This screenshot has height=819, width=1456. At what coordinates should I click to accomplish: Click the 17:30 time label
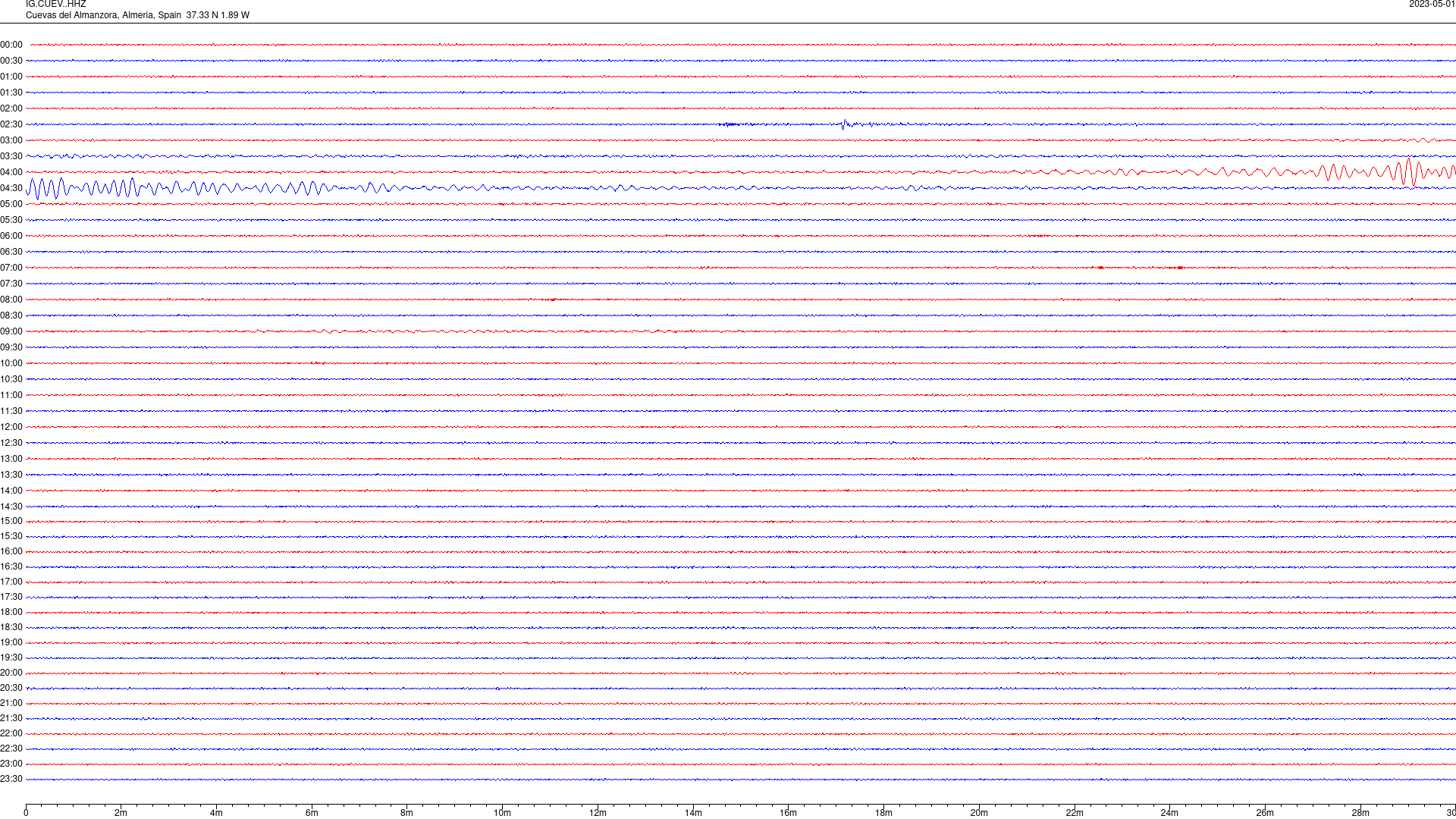(x=11, y=597)
